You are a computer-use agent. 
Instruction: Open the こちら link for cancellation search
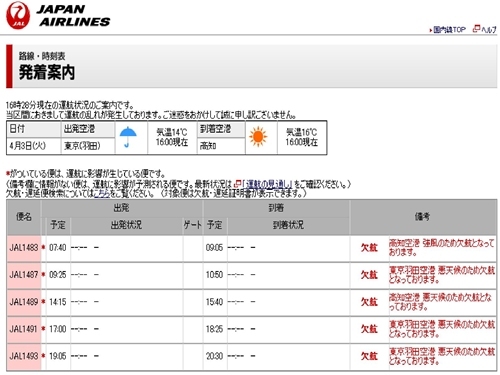click(102, 193)
